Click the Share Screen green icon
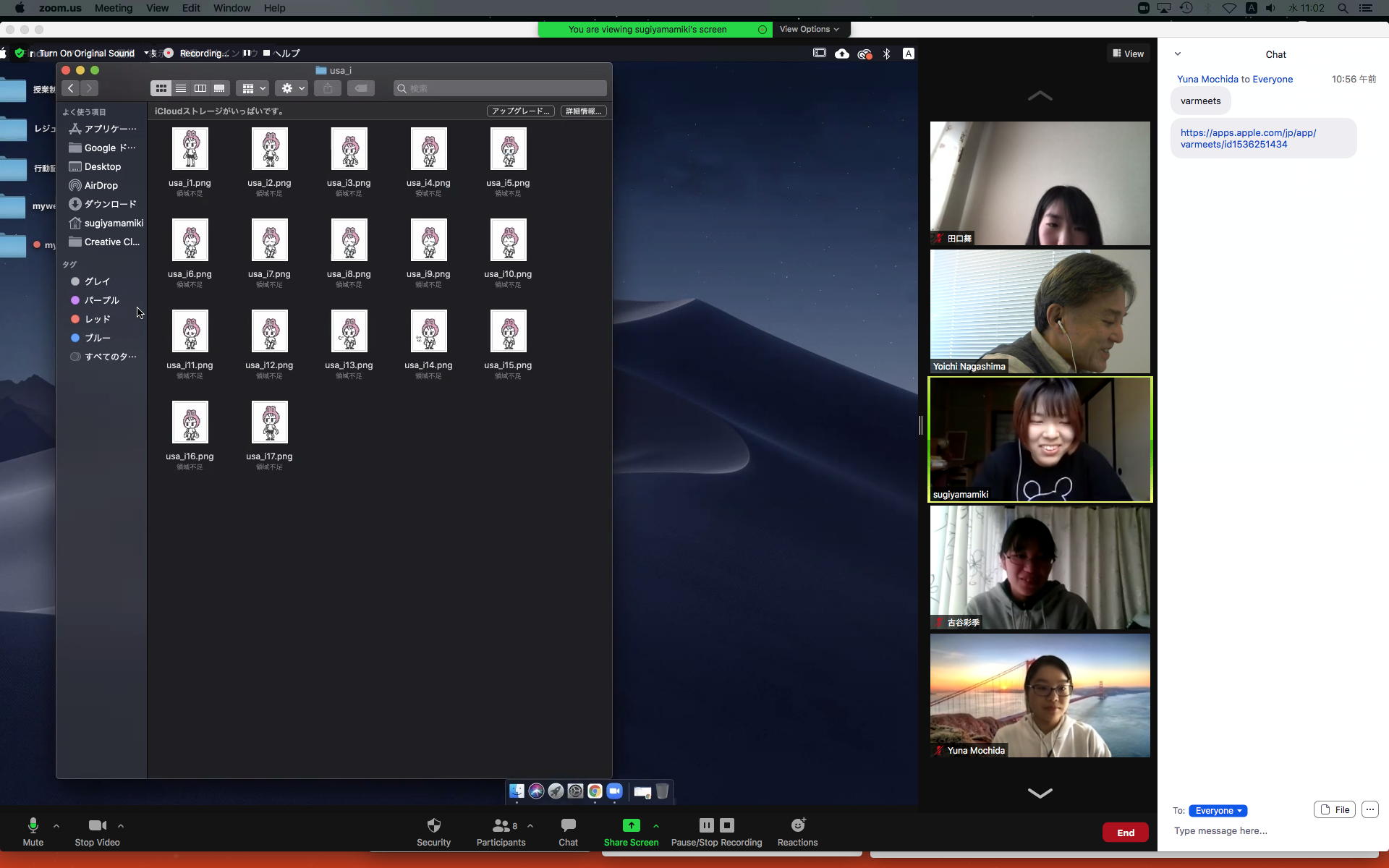Screen dimensions: 1389x868 pos(631,825)
